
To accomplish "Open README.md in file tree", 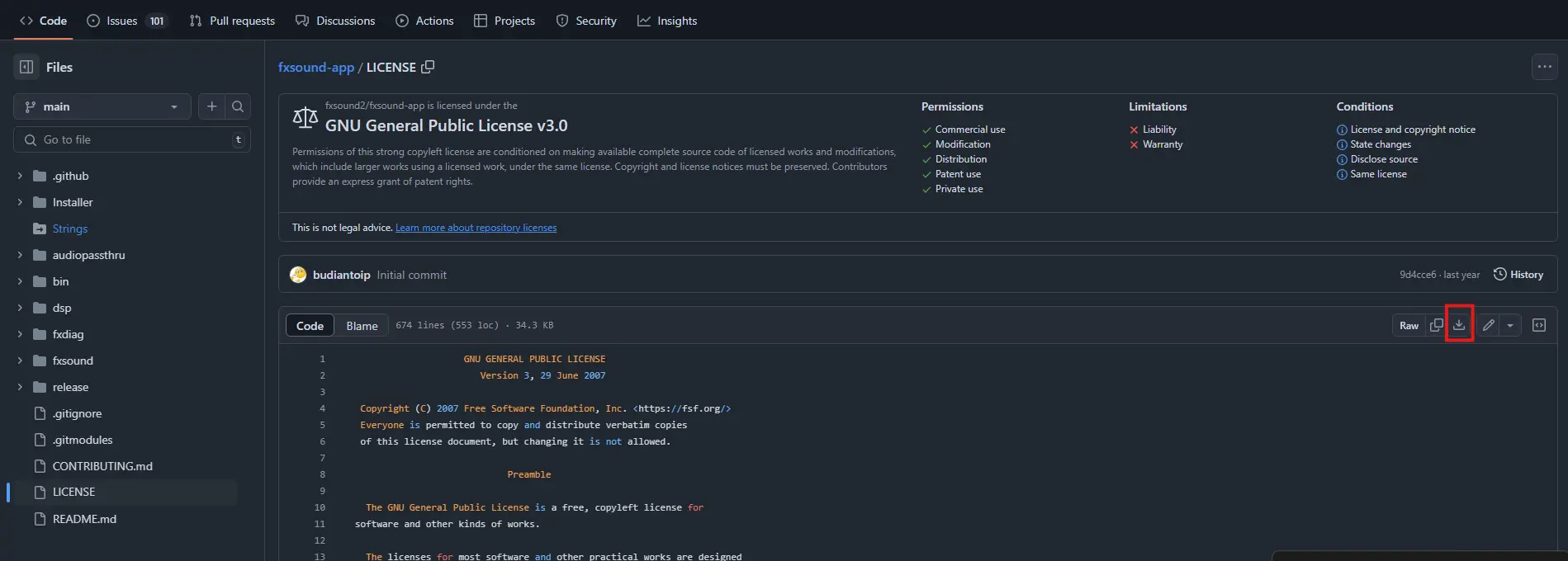I will point(84,519).
